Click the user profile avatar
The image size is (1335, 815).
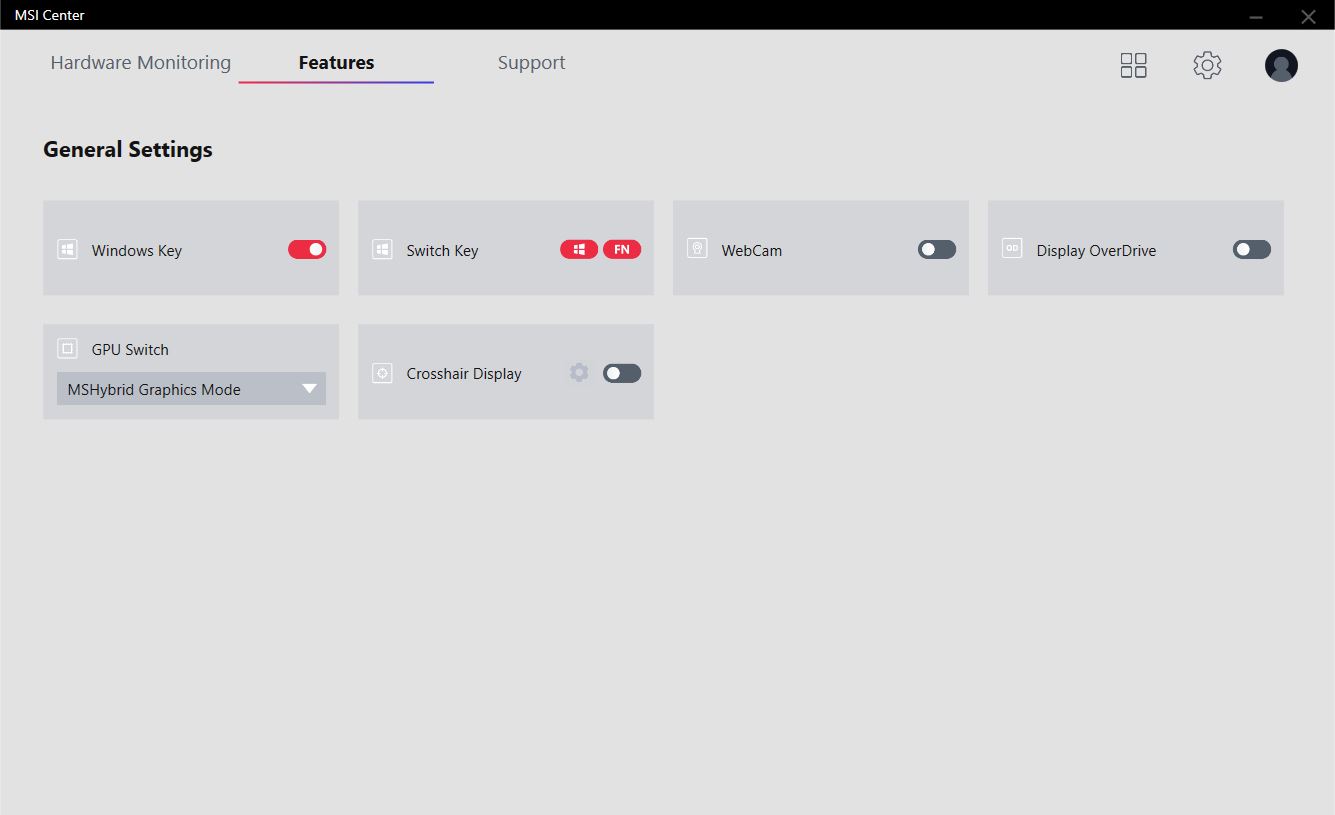[1281, 66]
